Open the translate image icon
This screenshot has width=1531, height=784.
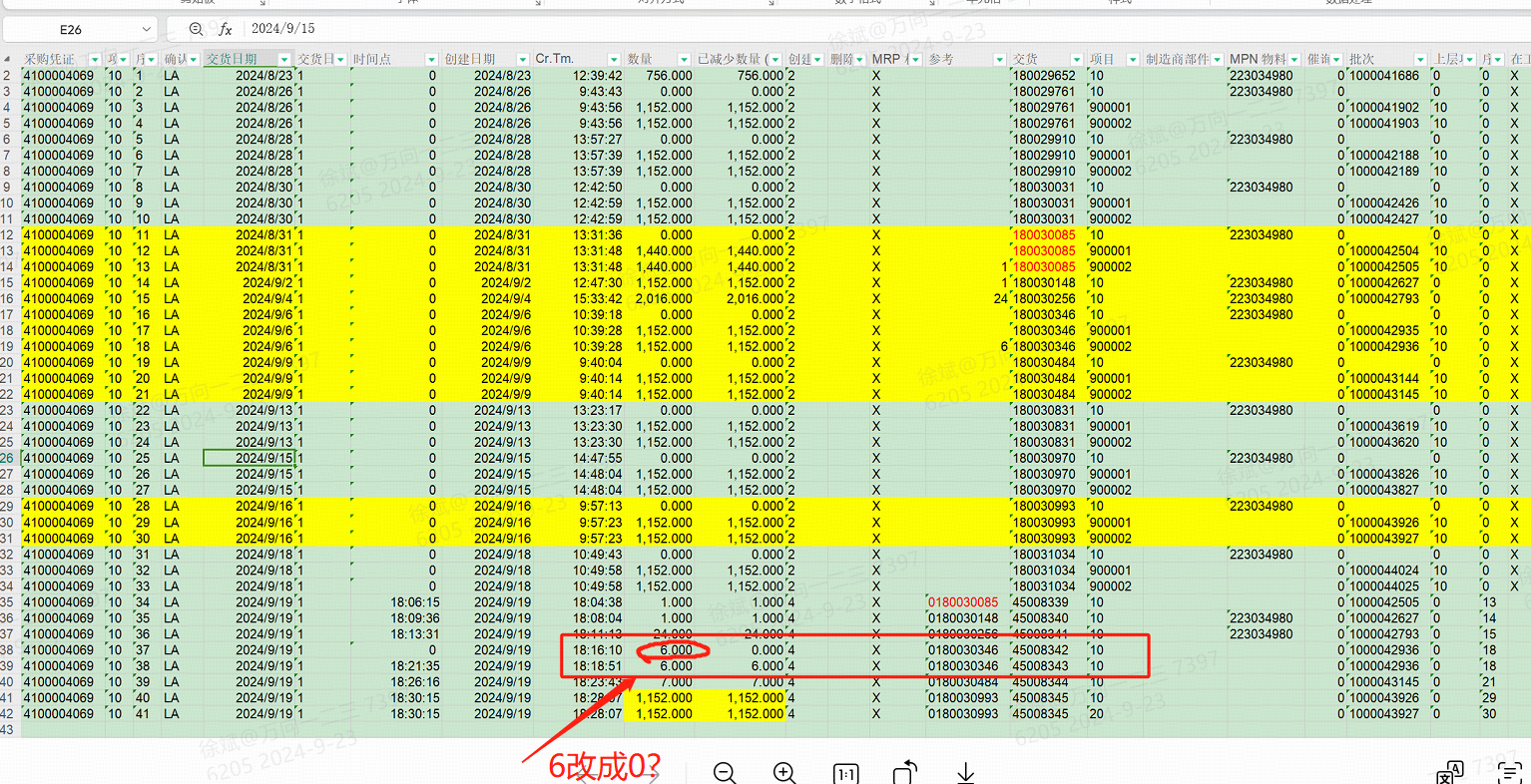coord(1450,773)
